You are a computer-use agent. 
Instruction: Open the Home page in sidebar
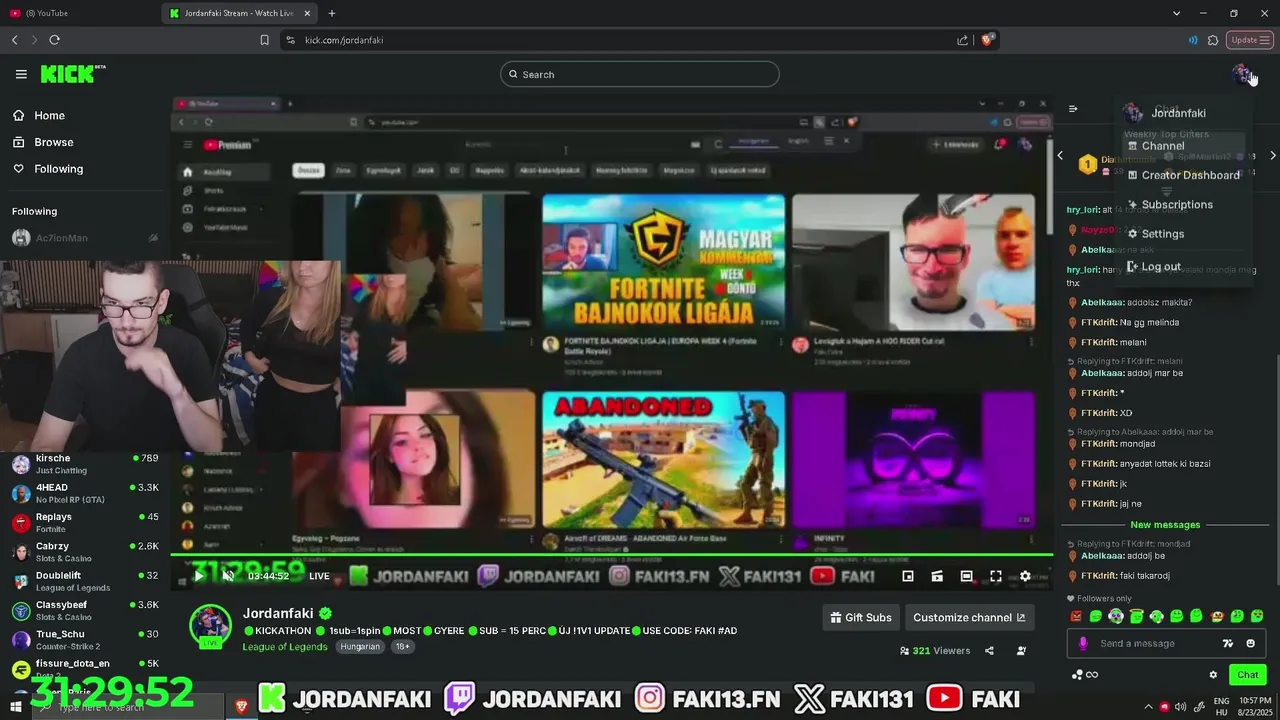click(x=39, y=115)
